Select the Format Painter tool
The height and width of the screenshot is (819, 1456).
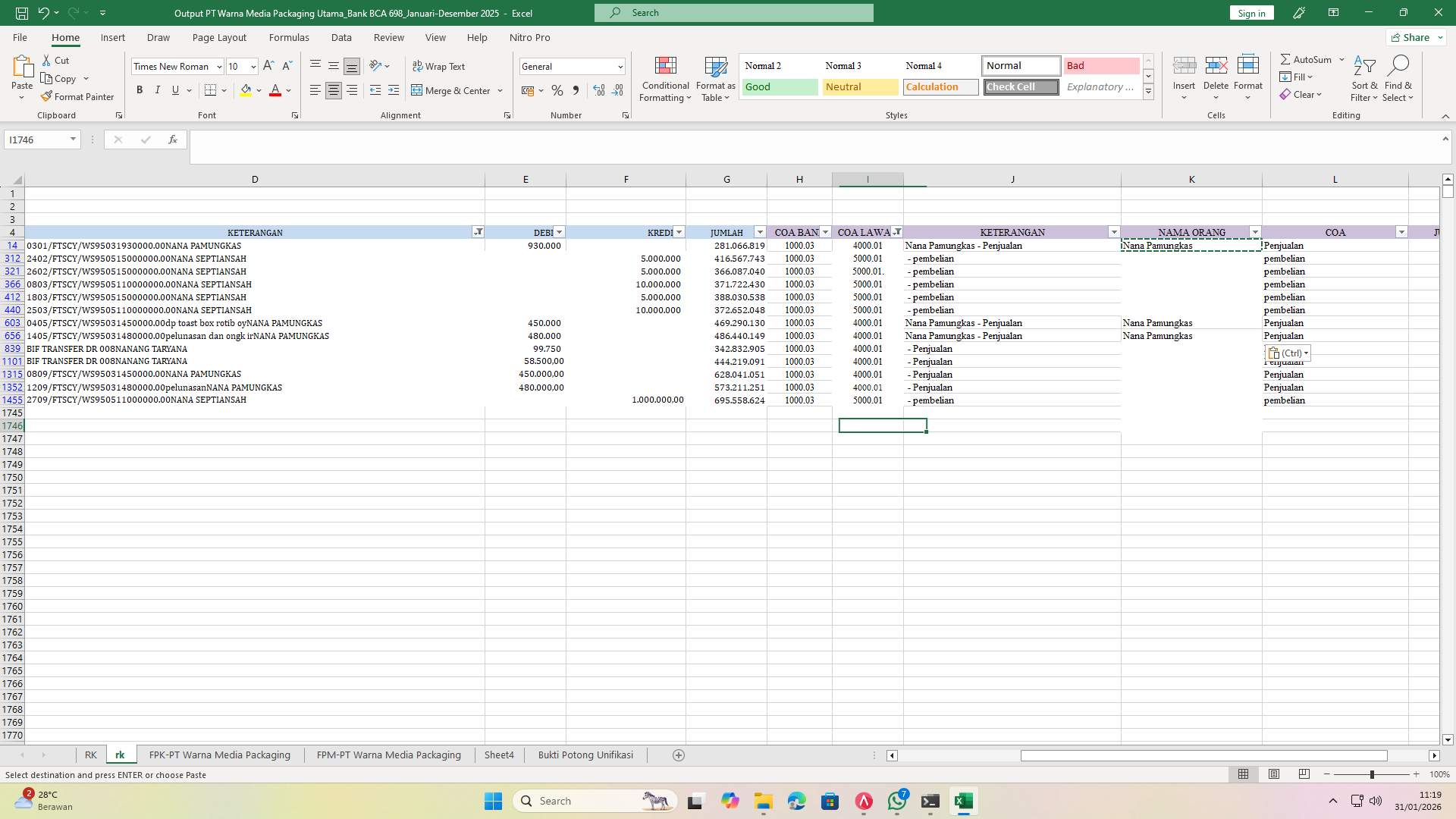(78, 96)
